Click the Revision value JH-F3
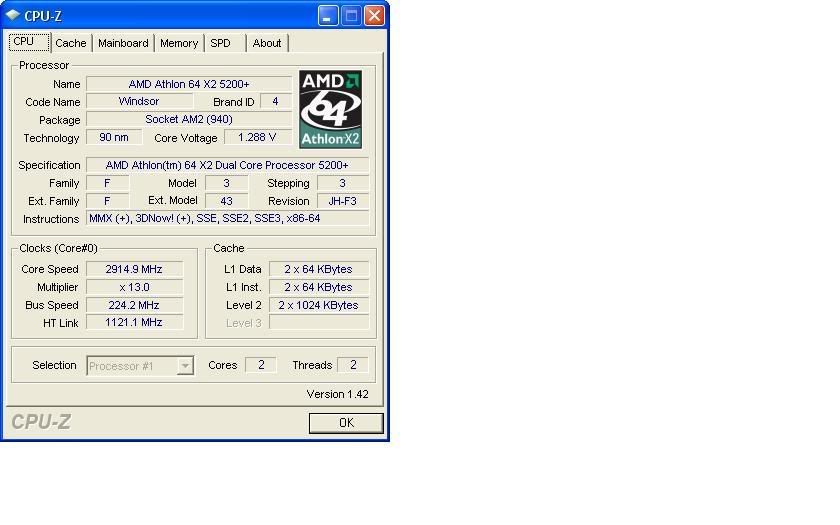 pos(343,201)
